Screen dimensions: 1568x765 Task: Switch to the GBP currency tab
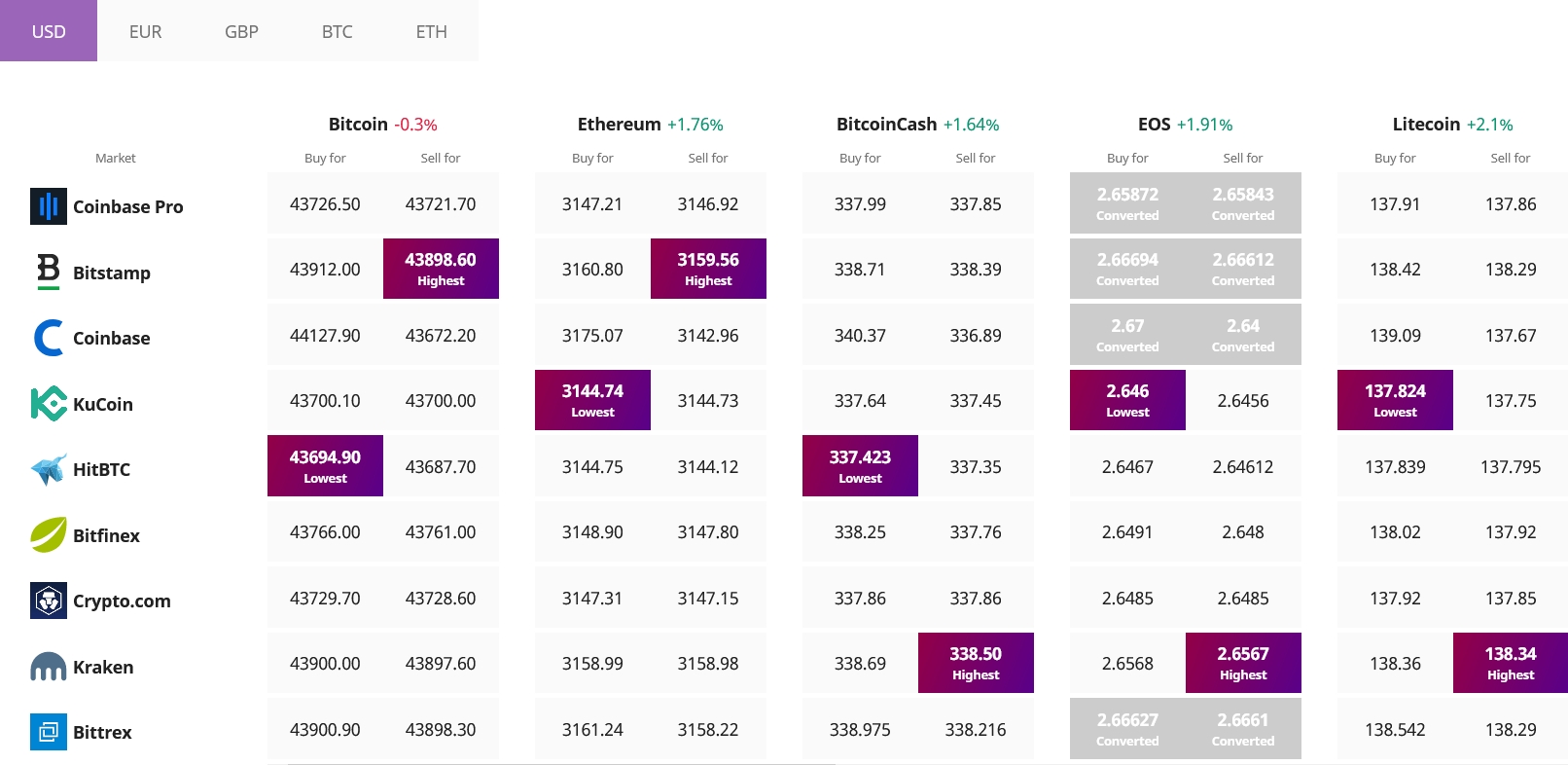[241, 31]
